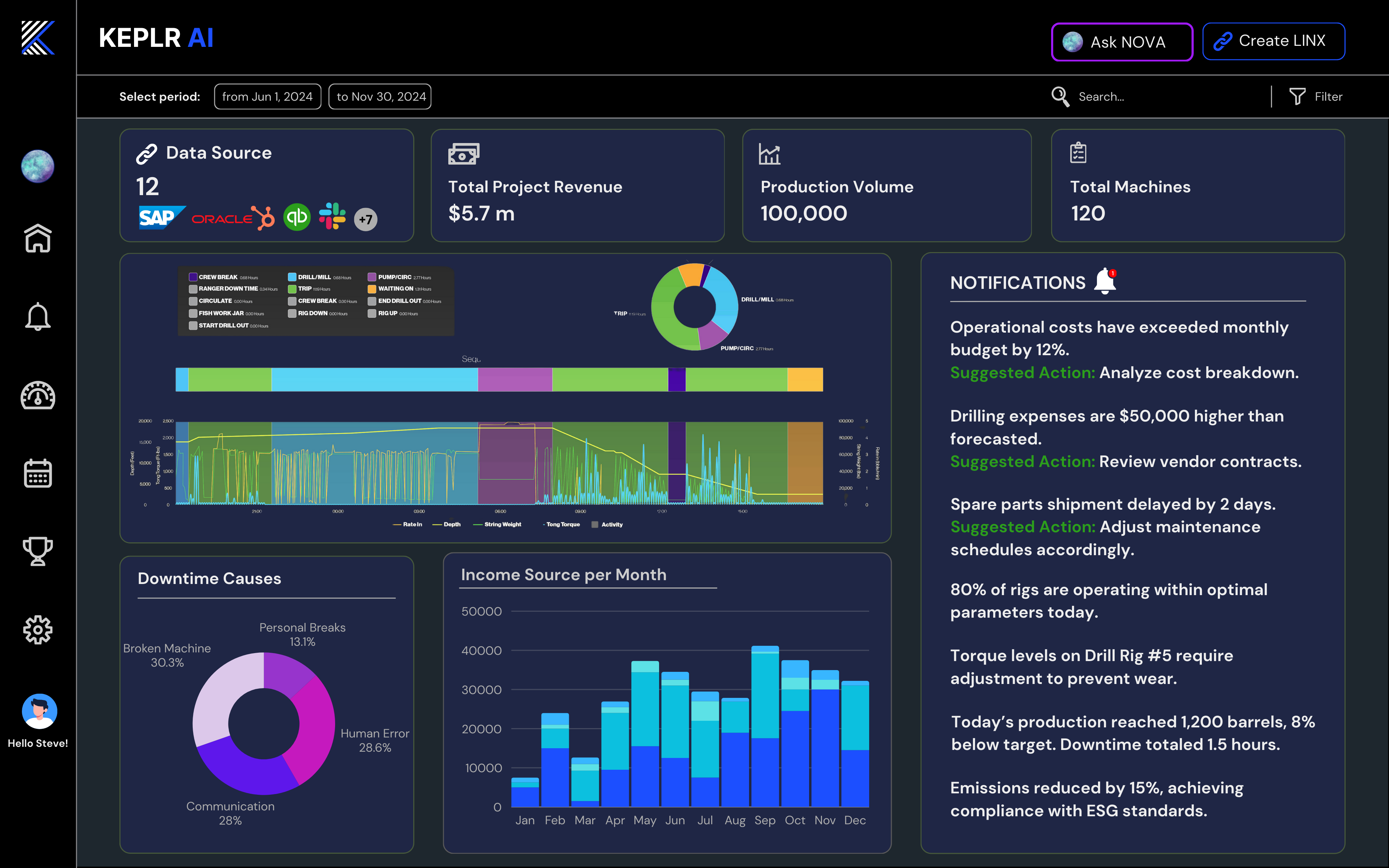Viewport: 1389px width, 868px height.
Task: Toggle DRILL/MILL legend box
Action: tap(292, 277)
